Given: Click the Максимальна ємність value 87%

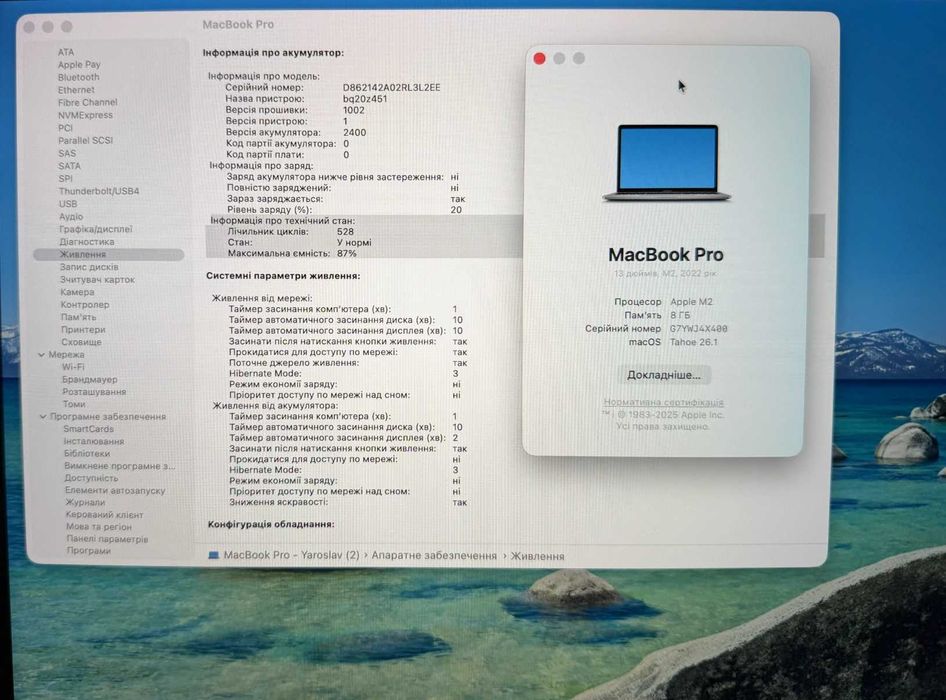Looking at the screenshot, I should tap(347, 253).
